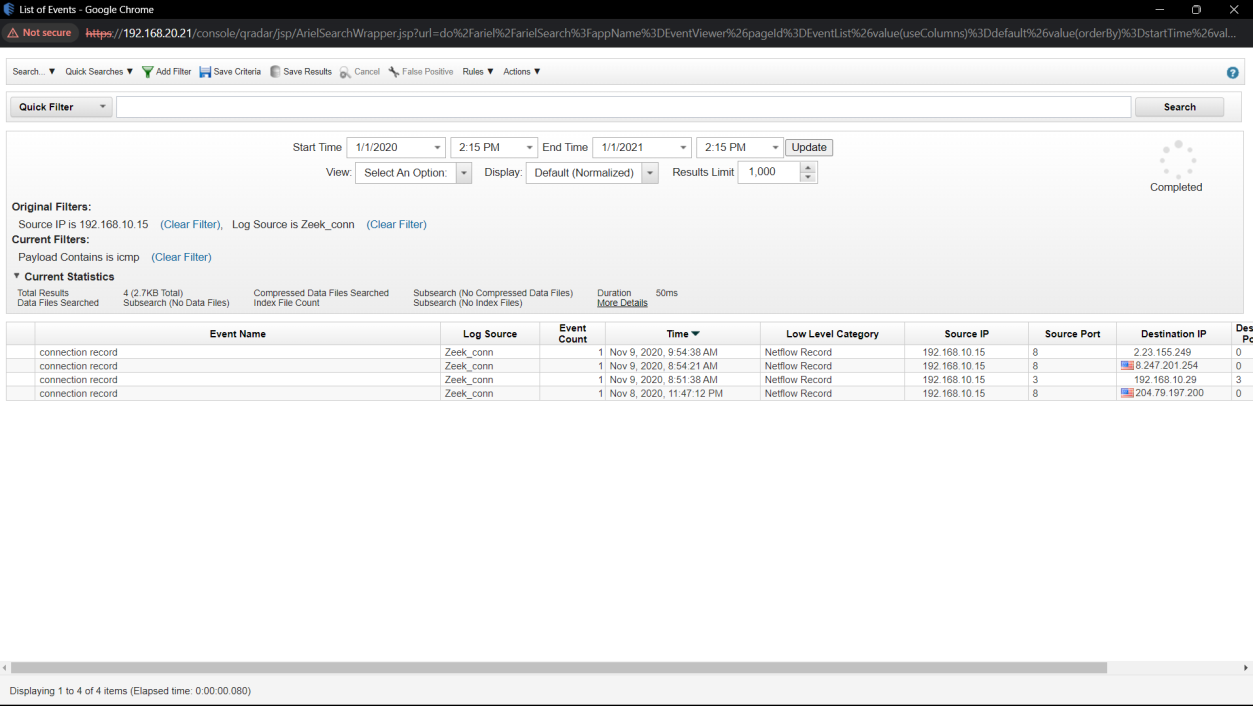Open the More Details link
The height and width of the screenshot is (706, 1253).
tap(622, 303)
